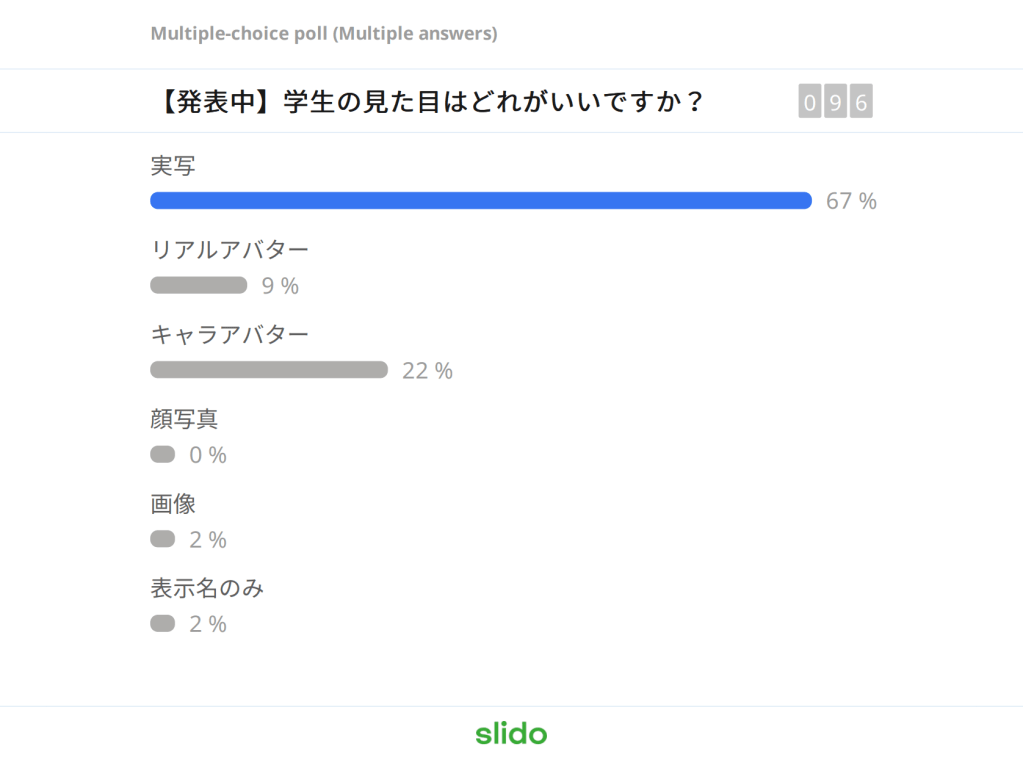1023x757 pixels.
Task: Click the last vote counter digit 6
Action: click(861, 102)
